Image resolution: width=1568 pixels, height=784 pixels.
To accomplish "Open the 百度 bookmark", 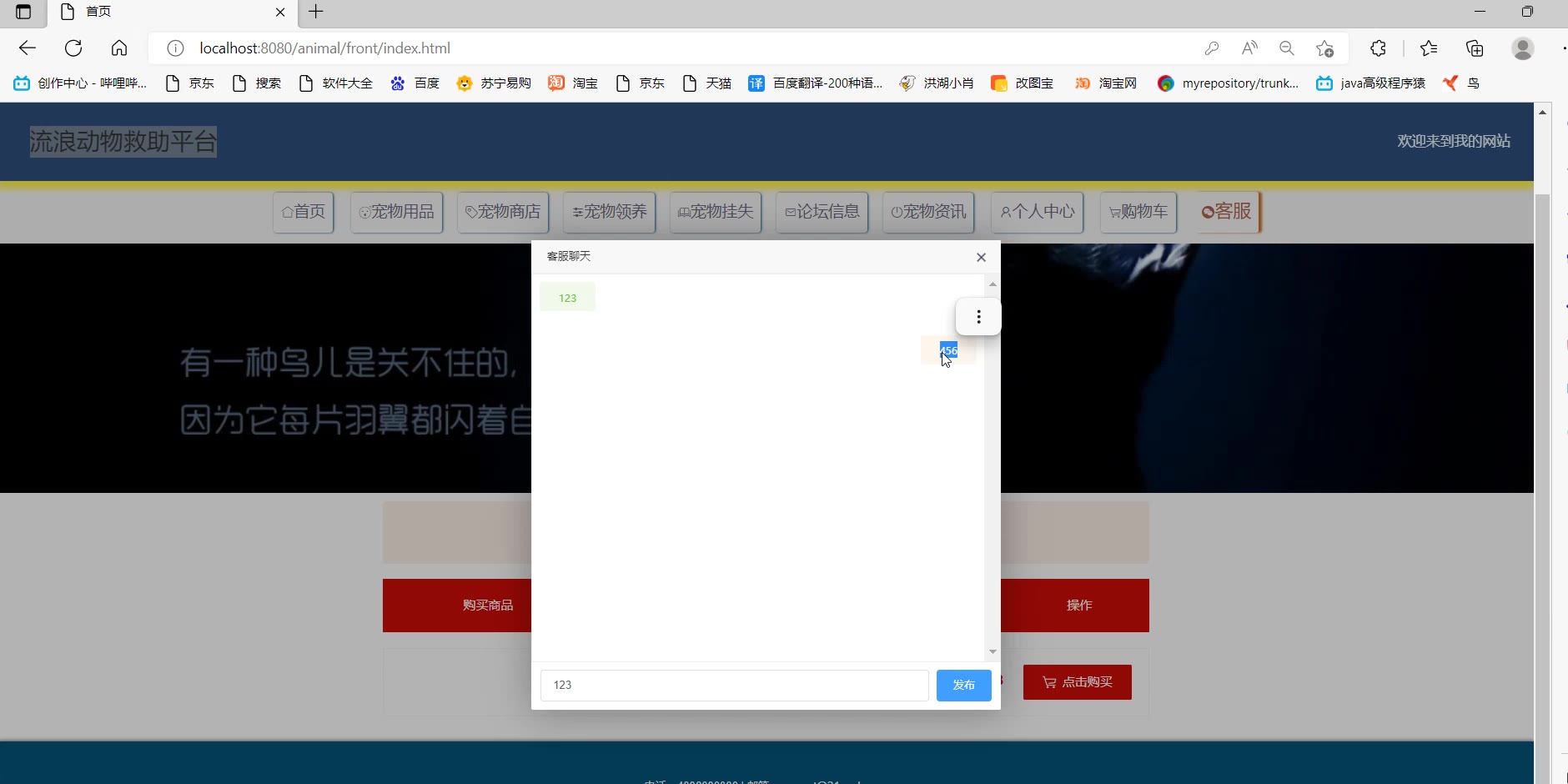I will pos(415,83).
